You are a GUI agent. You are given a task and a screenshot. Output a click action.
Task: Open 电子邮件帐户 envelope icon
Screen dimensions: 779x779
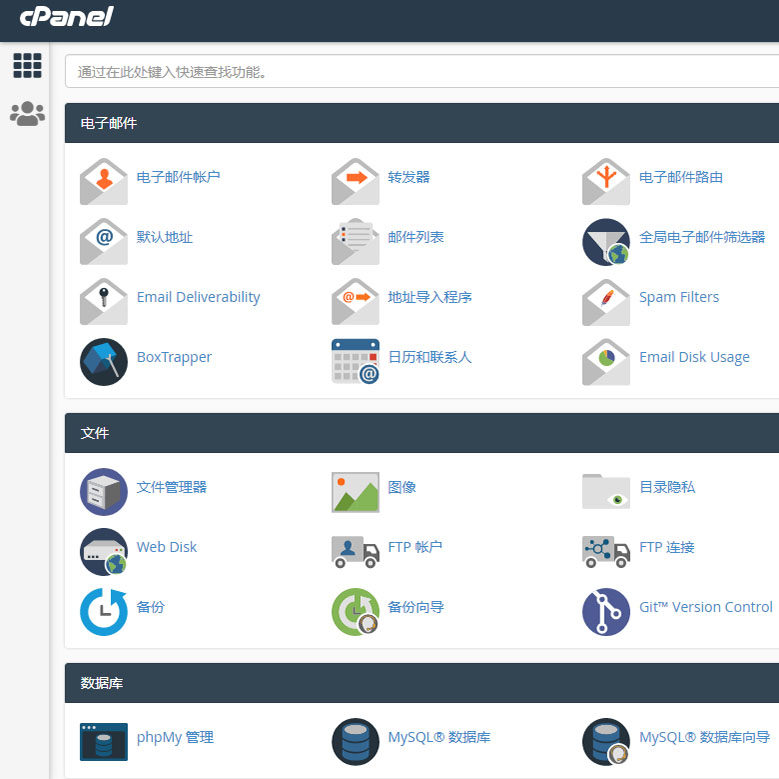click(x=104, y=181)
